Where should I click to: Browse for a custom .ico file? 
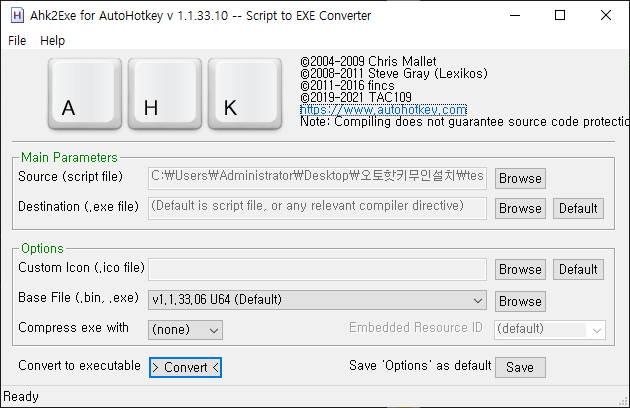(x=520, y=269)
